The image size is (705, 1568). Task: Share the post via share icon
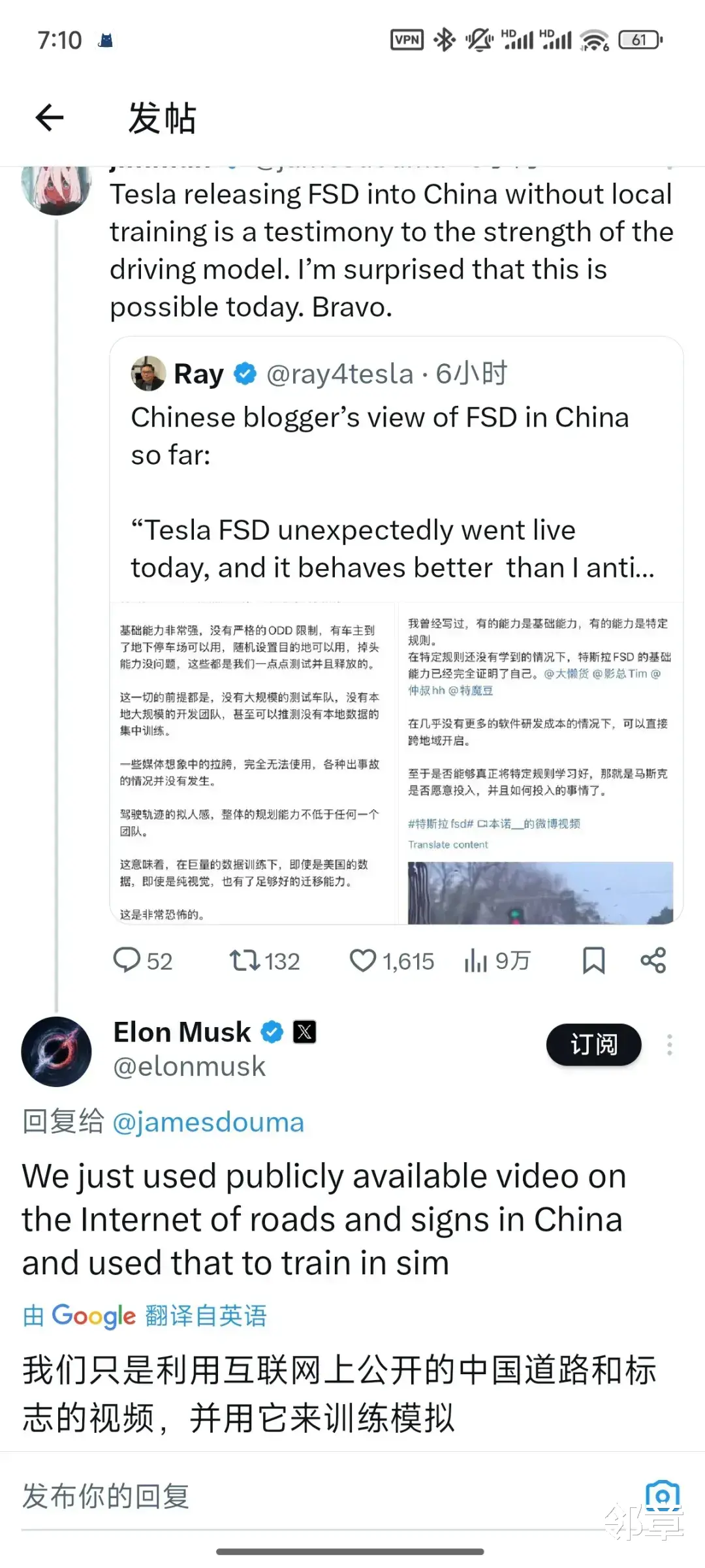pyautogui.click(x=653, y=961)
